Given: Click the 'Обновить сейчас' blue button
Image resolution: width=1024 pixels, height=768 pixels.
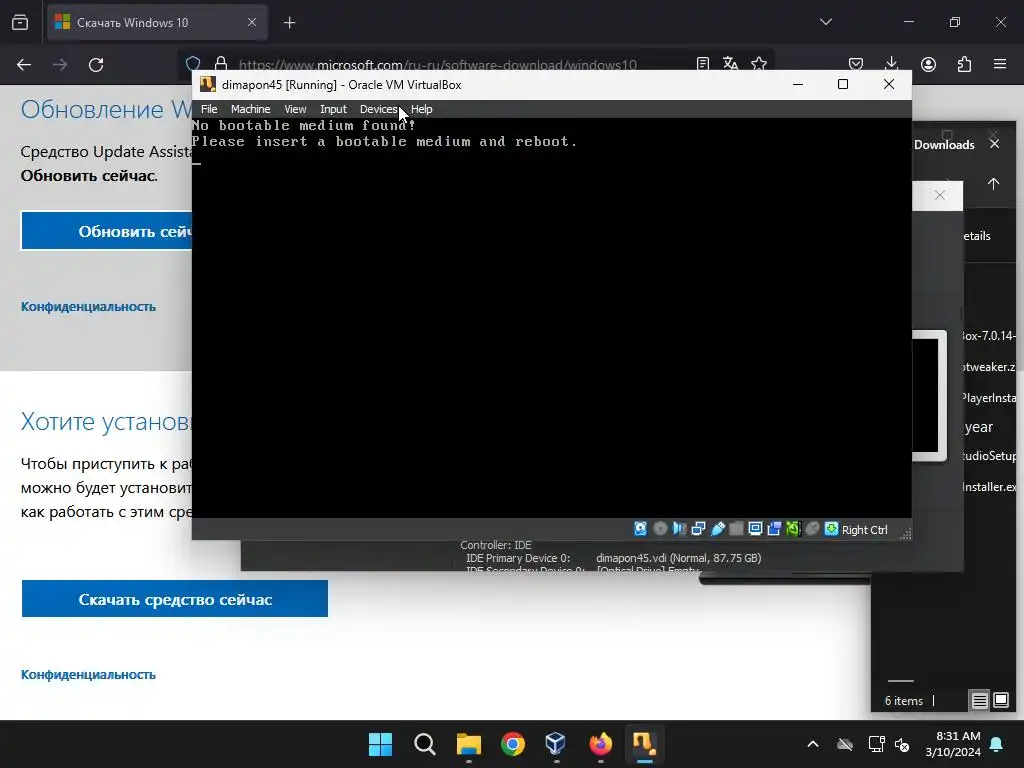Looking at the screenshot, I should pyautogui.click(x=107, y=231).
